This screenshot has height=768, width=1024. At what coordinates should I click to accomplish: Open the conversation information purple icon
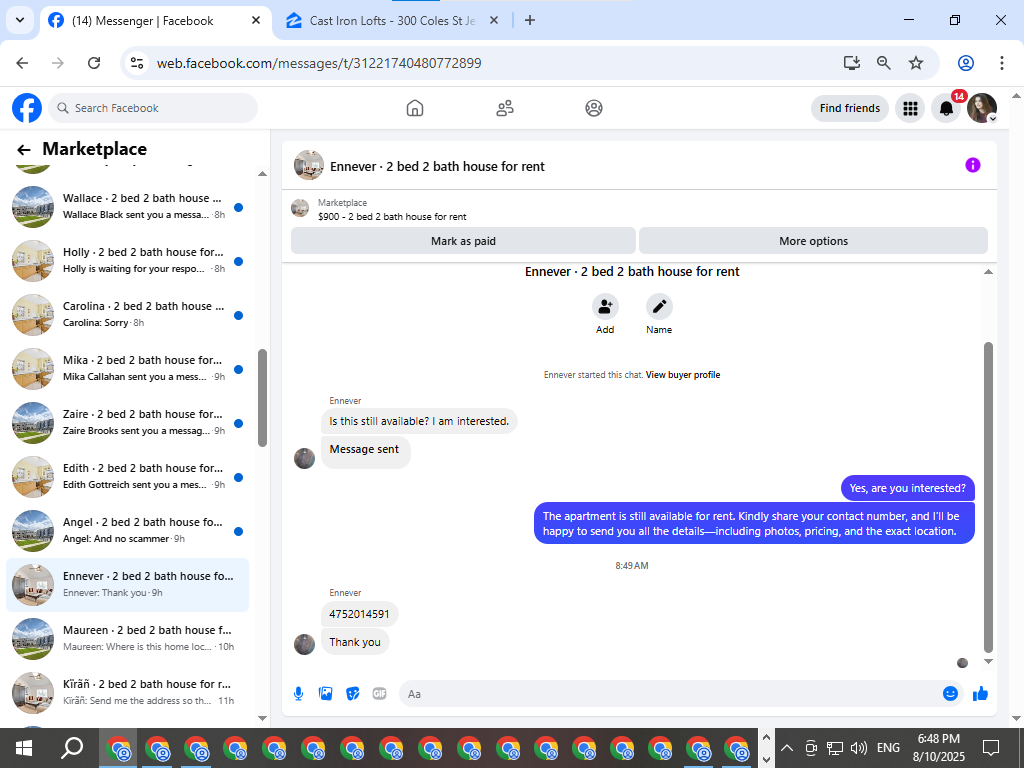[972, 165]
